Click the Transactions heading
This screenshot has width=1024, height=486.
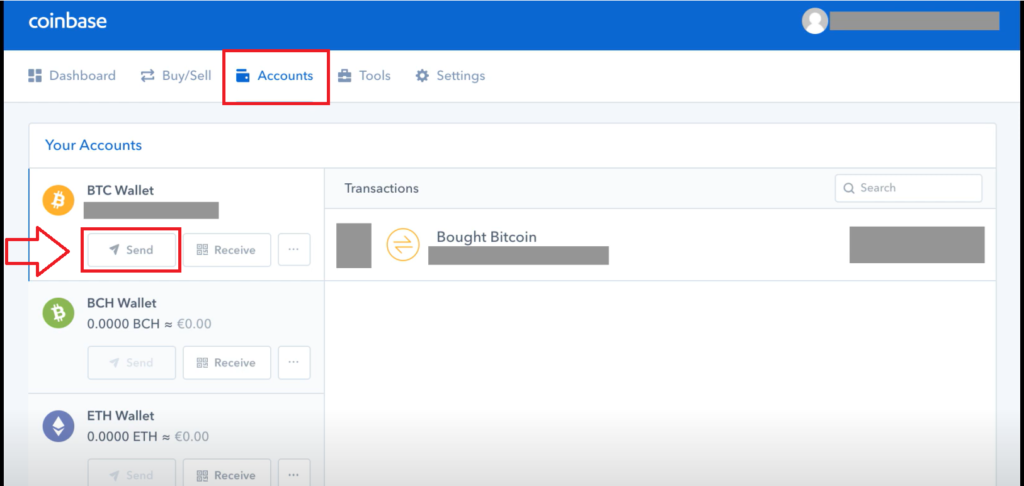(x=381, y=189)
